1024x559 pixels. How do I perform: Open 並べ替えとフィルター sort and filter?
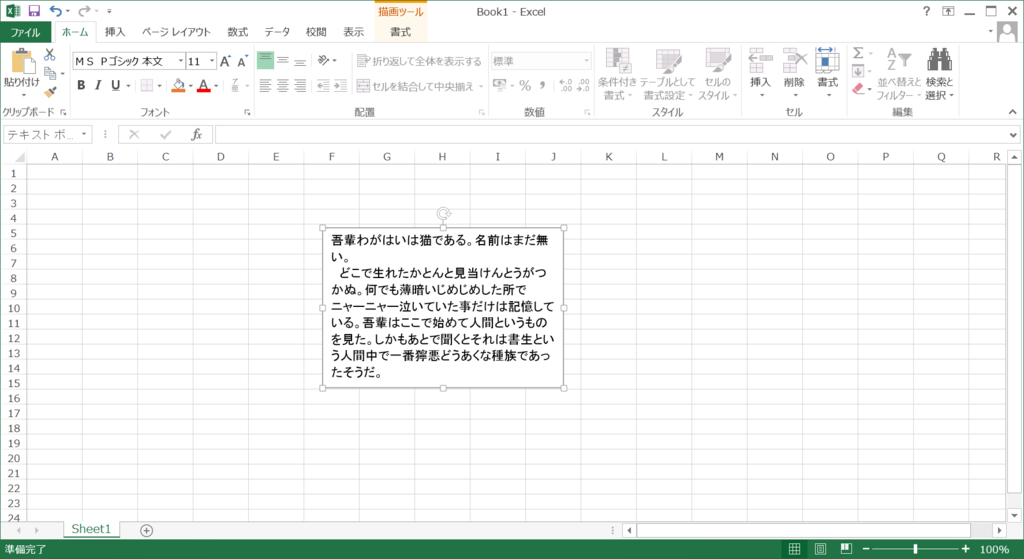click(899, 74)
